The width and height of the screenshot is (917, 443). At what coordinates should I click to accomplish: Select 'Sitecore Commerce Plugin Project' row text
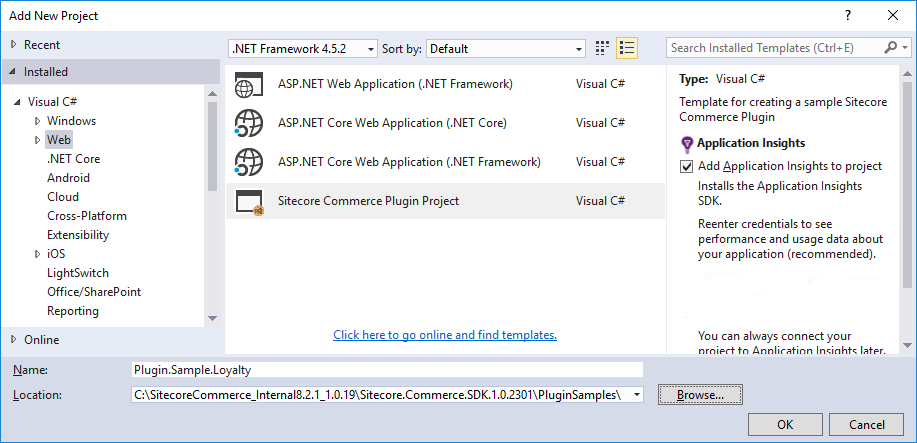tap(368, 201)
